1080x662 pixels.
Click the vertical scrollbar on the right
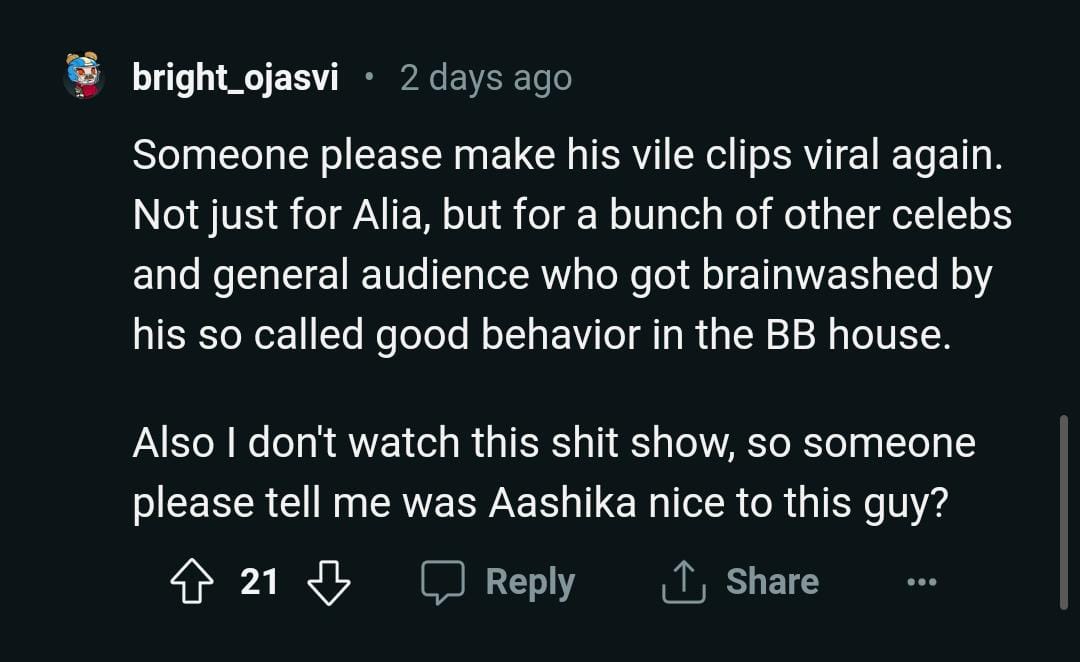point(1062,510)
